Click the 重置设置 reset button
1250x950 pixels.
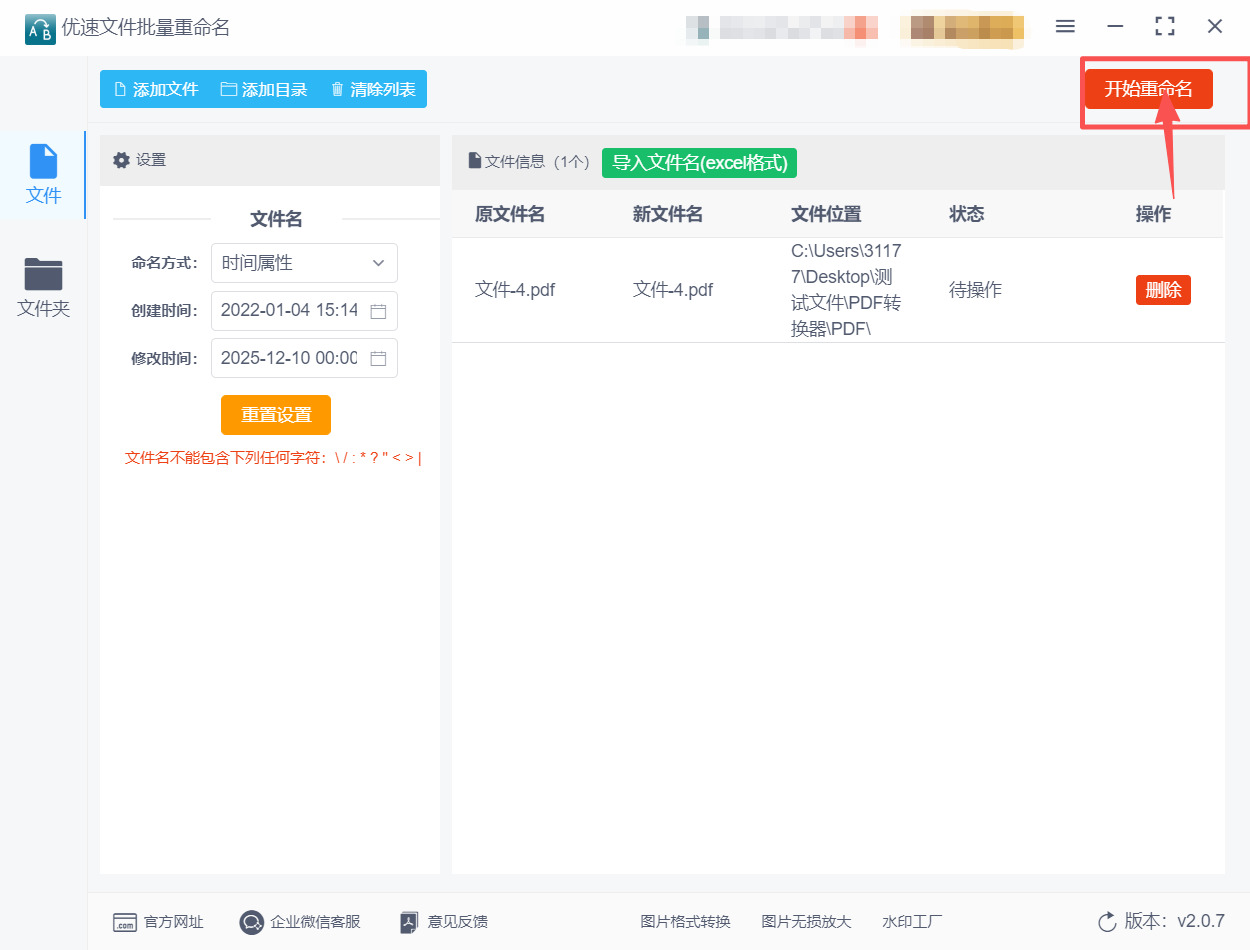click(275, 414)
